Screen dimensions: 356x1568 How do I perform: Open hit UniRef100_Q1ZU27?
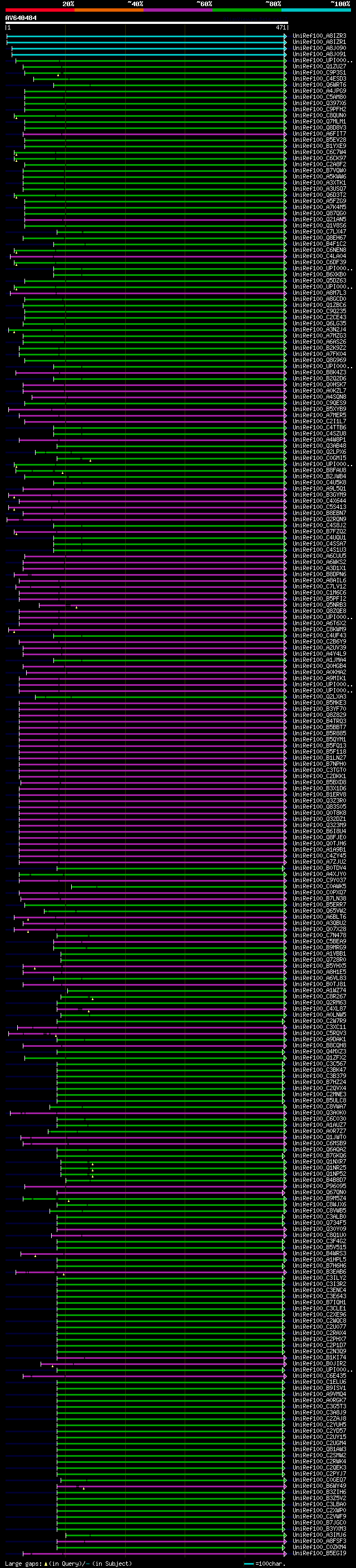pos(319,66)
